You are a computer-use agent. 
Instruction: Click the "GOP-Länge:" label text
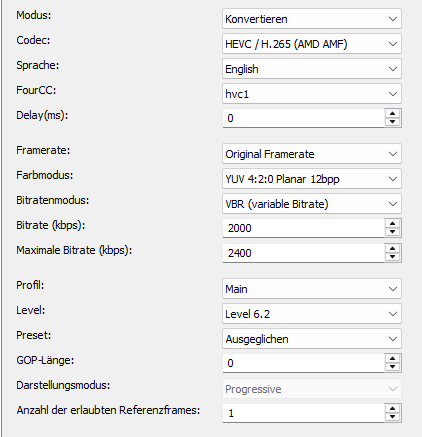(x=45, y=360)
